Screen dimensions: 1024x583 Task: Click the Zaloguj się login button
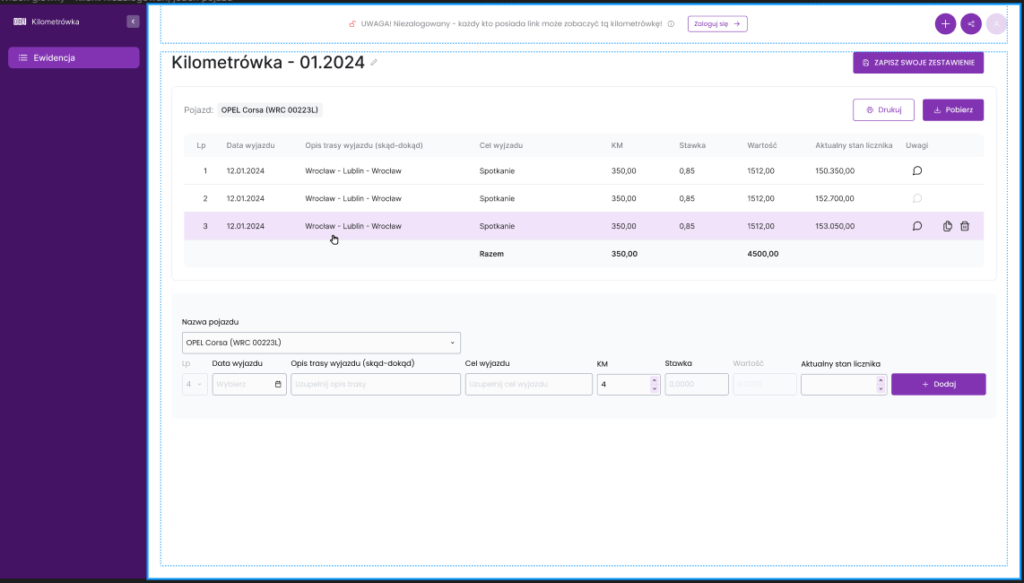(717, 24)
